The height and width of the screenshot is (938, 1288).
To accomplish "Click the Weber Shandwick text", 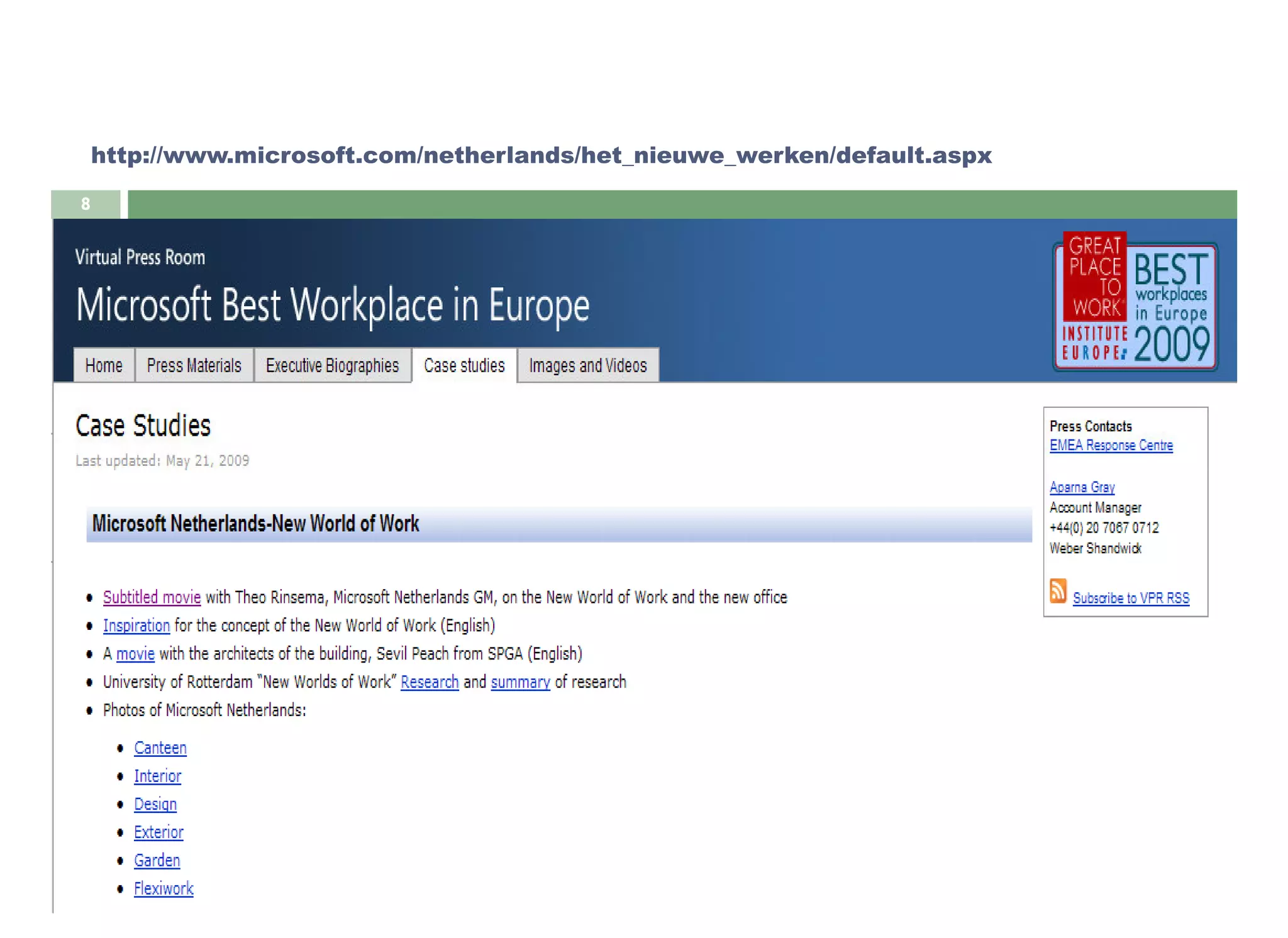I will [1095, 548].
